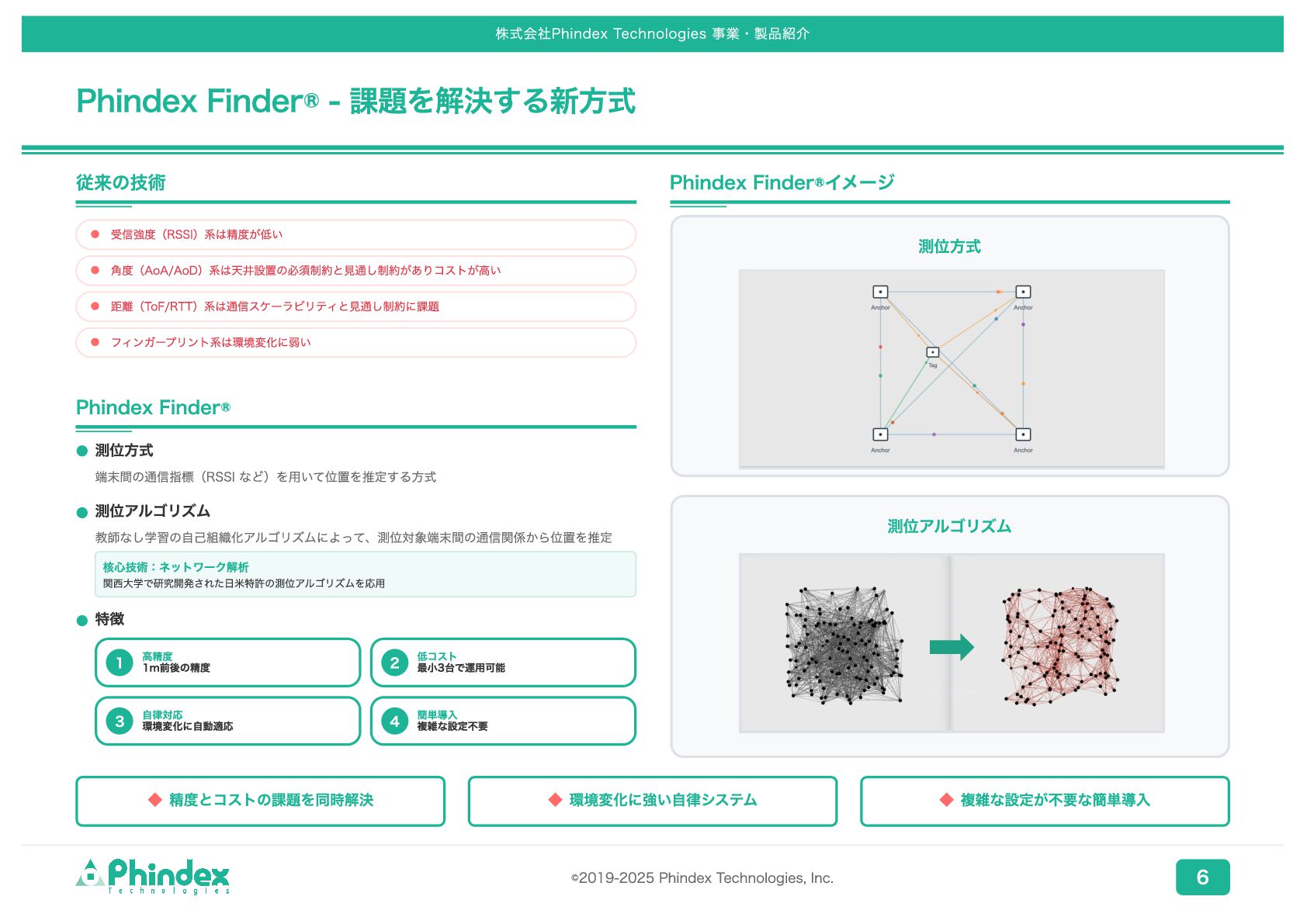Click the red diamond beside 精度とコストの課題を同時解決
The image size is (1307, 924).
pos(154,800)
